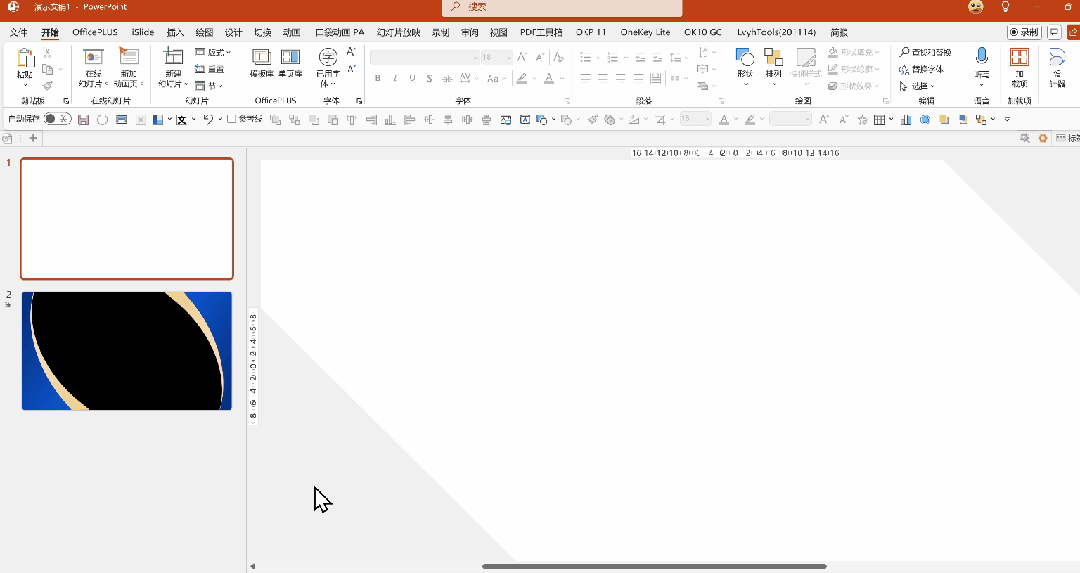Click the Insert Table icon in quick toolbar

(x=880, y=120)
